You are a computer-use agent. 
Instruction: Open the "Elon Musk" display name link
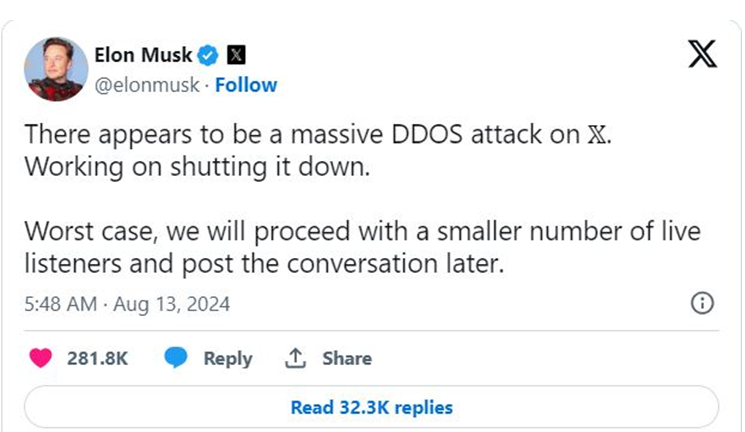click(145, 54)
